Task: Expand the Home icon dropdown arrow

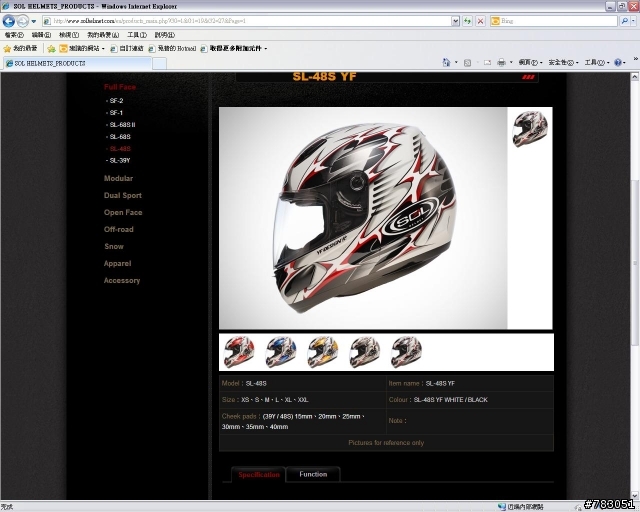Action: (456, 62)
